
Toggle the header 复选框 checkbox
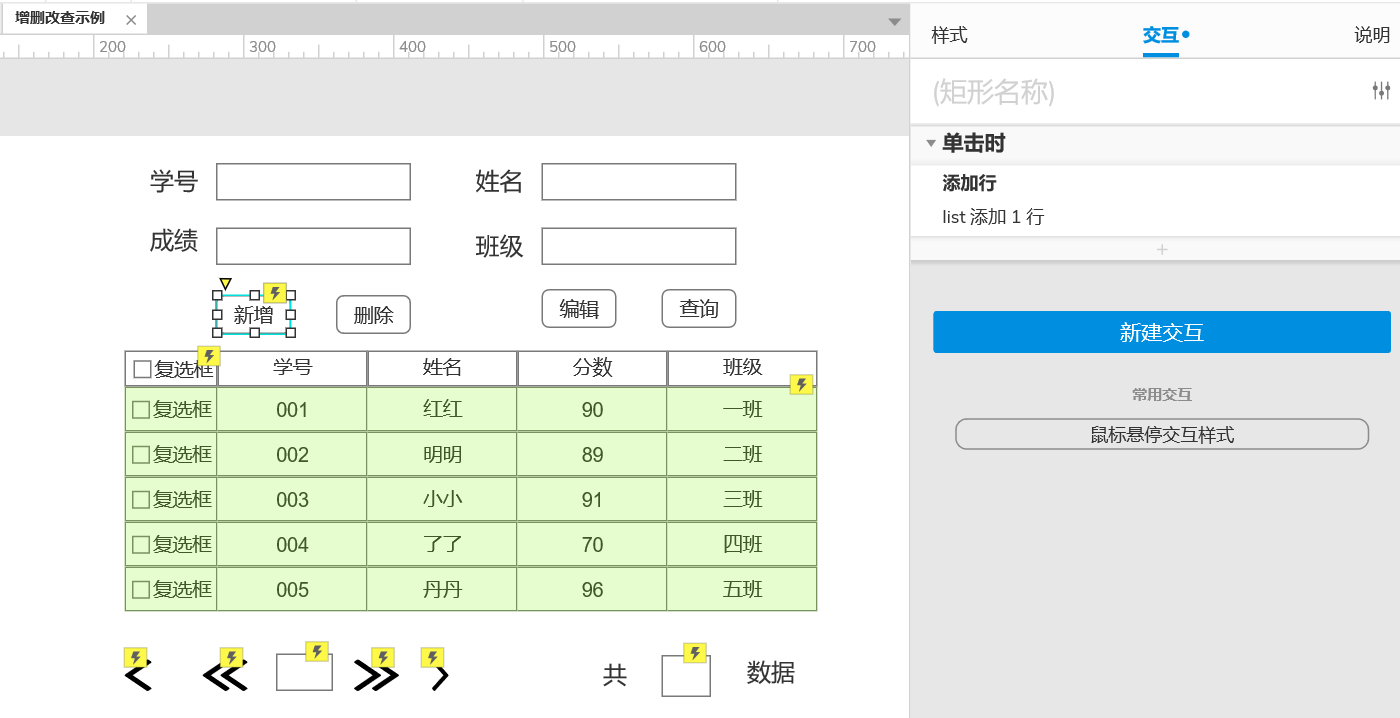pos(142,369)
